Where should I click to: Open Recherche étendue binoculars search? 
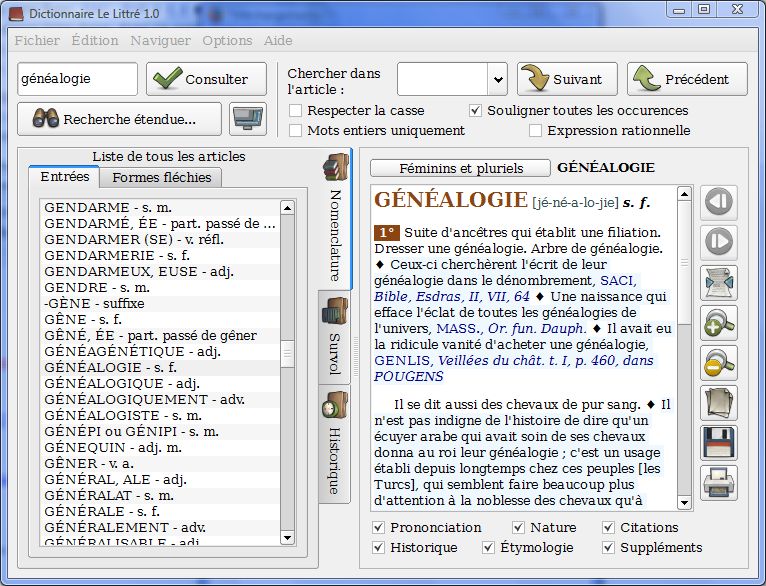(119, 119)
